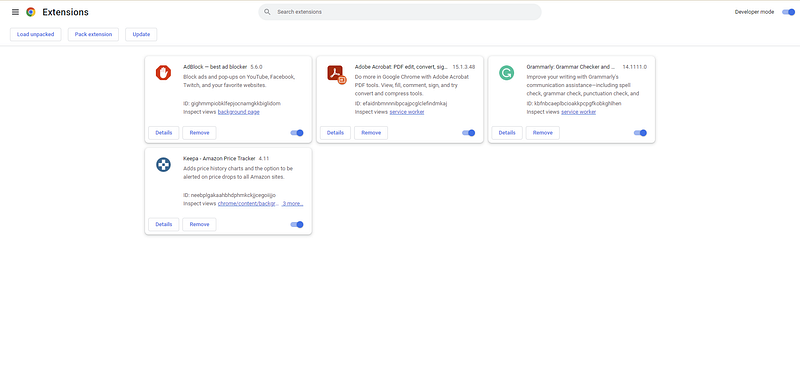
Task: Click the Grammarly ID string
Action: 574,104
